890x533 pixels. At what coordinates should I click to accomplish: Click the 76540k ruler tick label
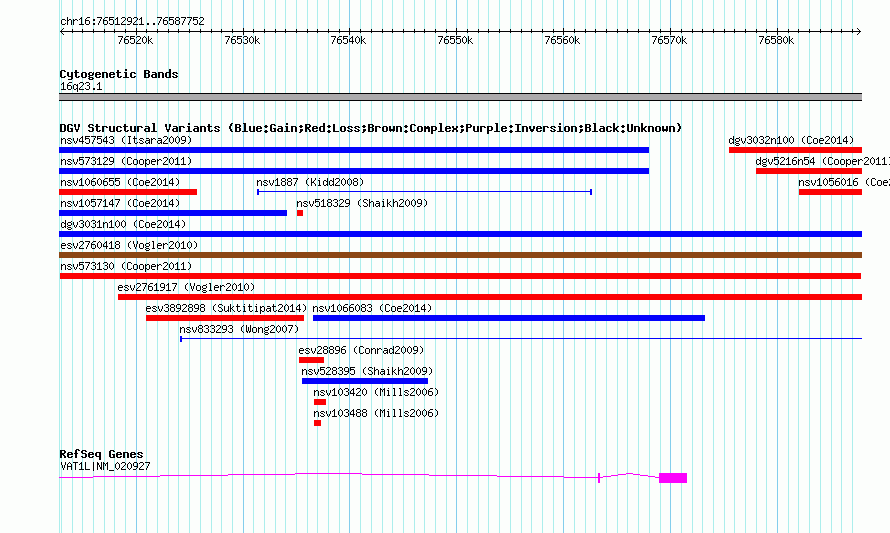tap(349, 40)
